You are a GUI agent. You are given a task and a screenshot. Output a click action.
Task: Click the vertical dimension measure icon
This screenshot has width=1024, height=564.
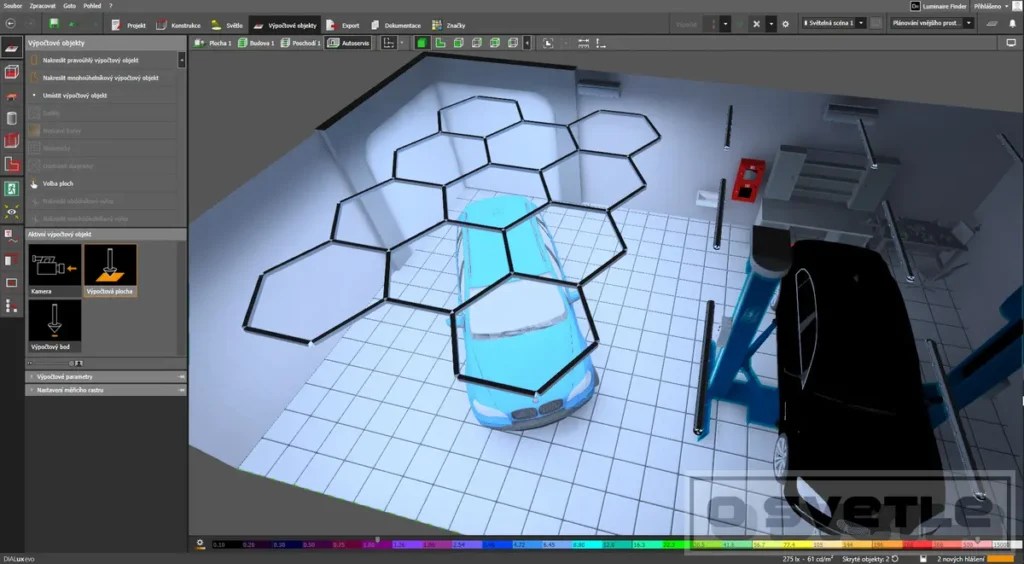601,43
